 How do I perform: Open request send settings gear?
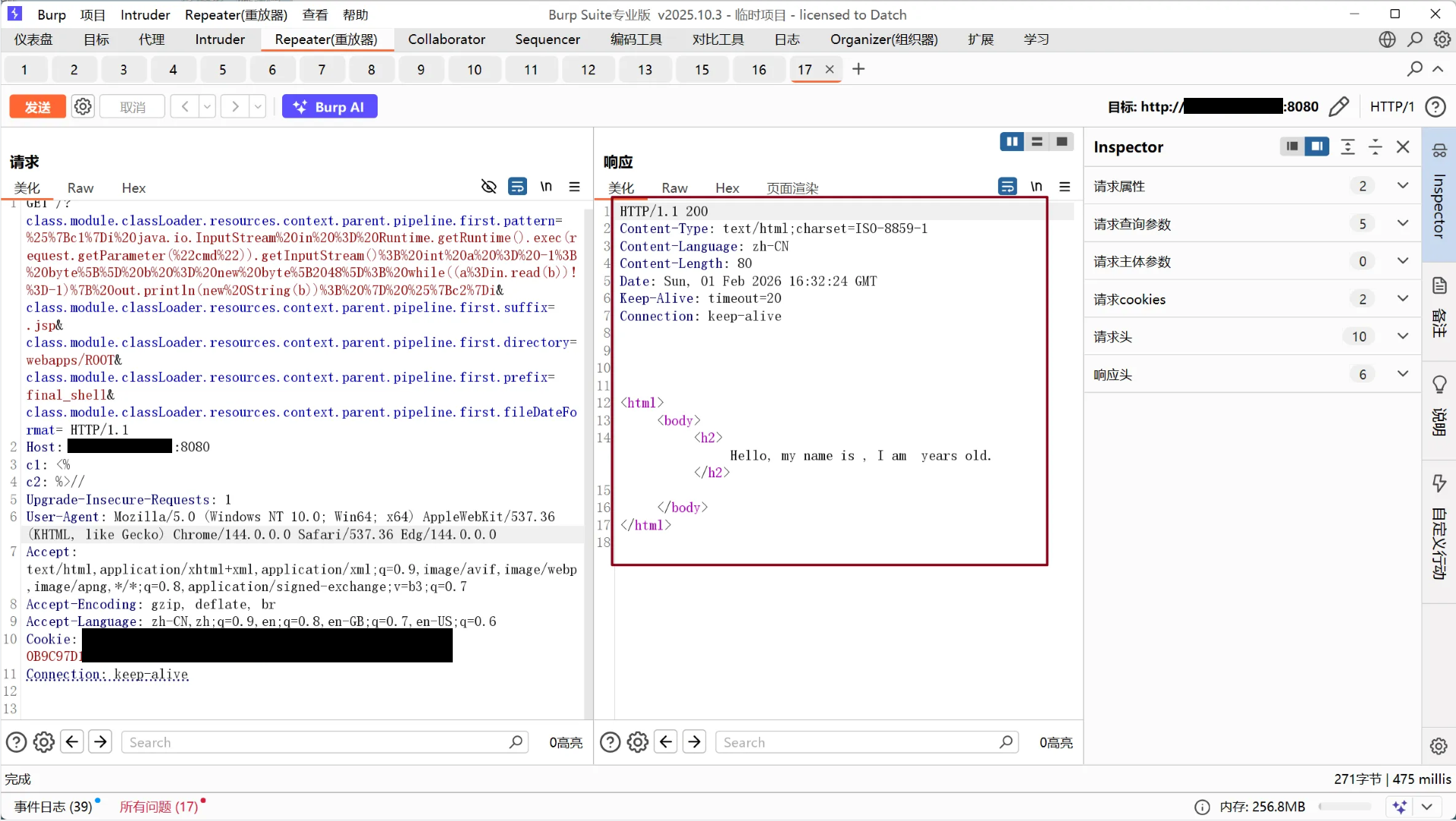tap(83, 107)
